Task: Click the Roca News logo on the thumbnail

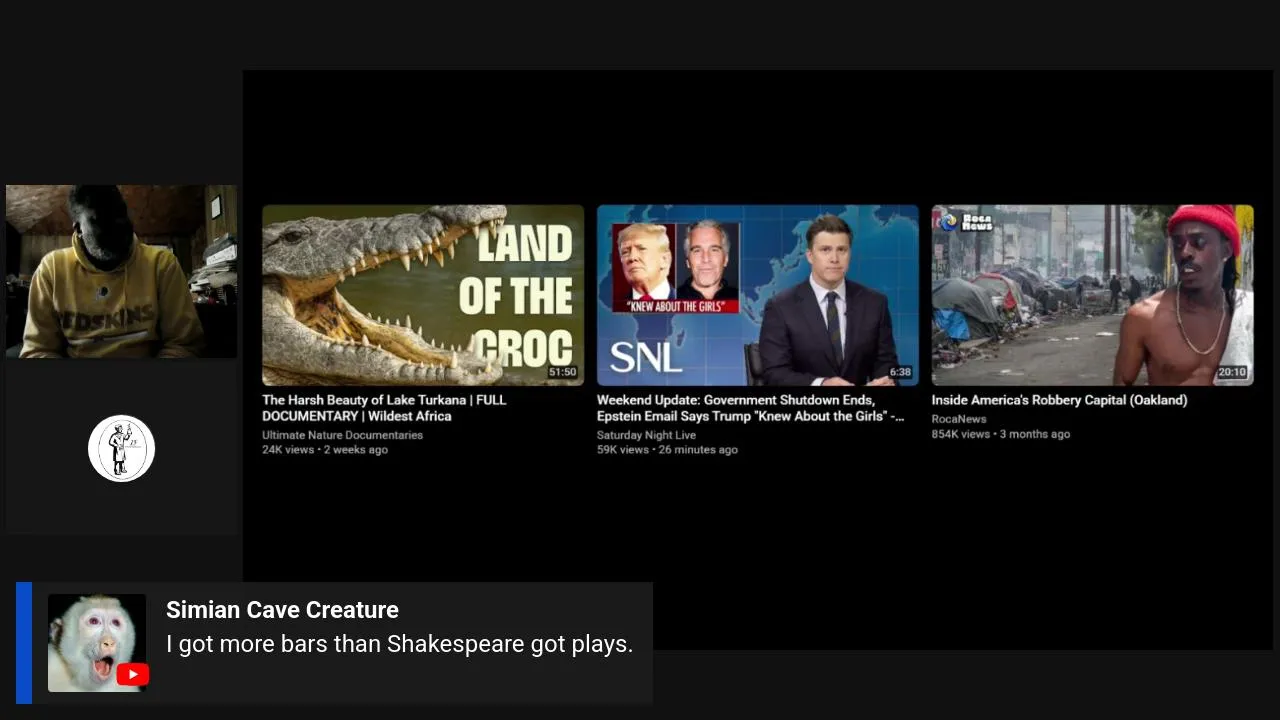Action: pyautogui.click(x=966, y=222)
